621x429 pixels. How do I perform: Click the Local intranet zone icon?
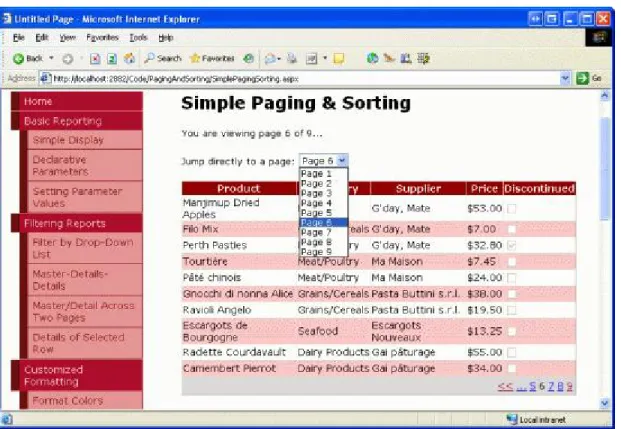click(x=512, y=419)
